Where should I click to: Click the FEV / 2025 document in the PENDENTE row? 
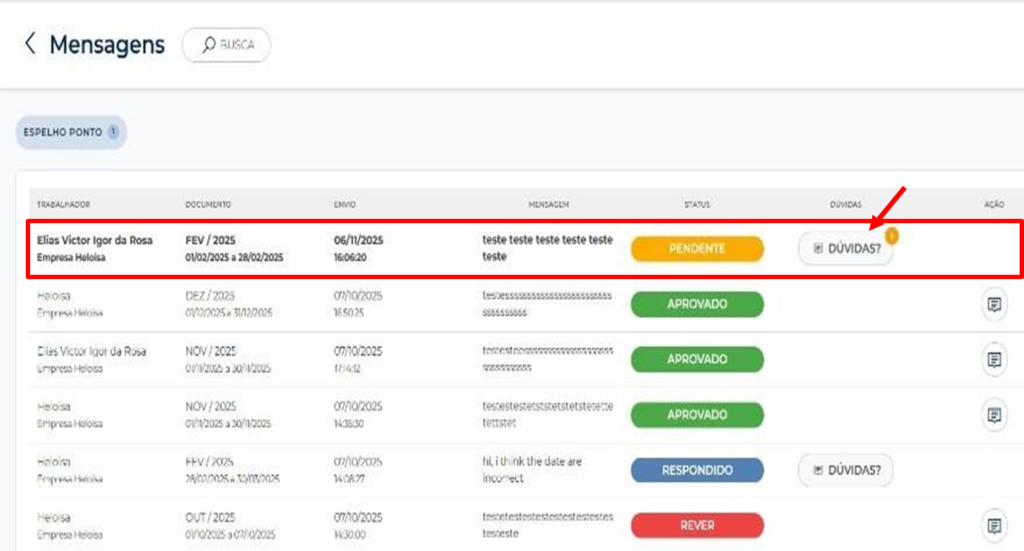[210, 240]
